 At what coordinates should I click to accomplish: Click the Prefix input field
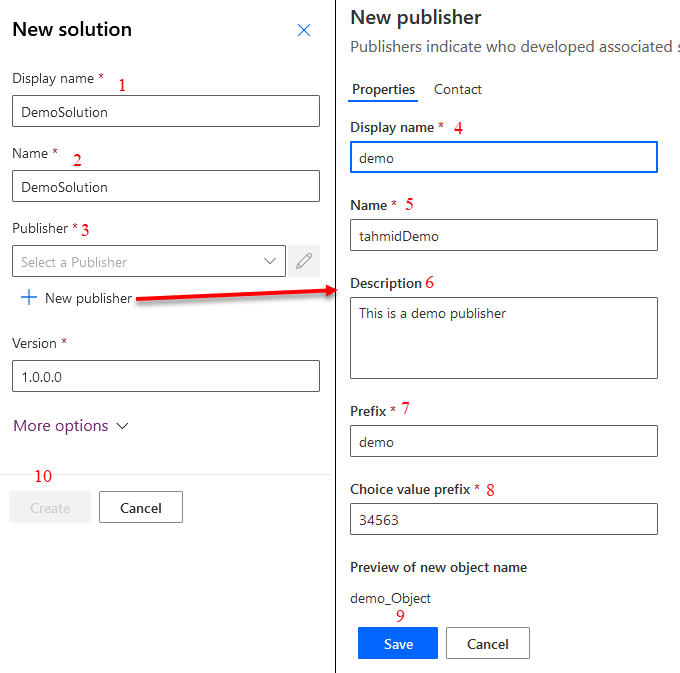[x=504, y=442]
